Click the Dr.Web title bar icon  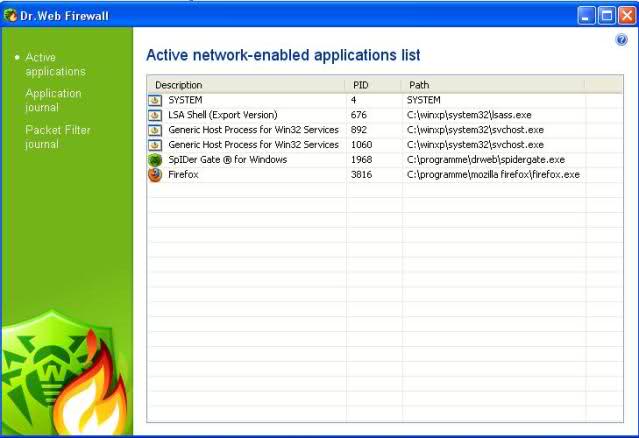11,16
